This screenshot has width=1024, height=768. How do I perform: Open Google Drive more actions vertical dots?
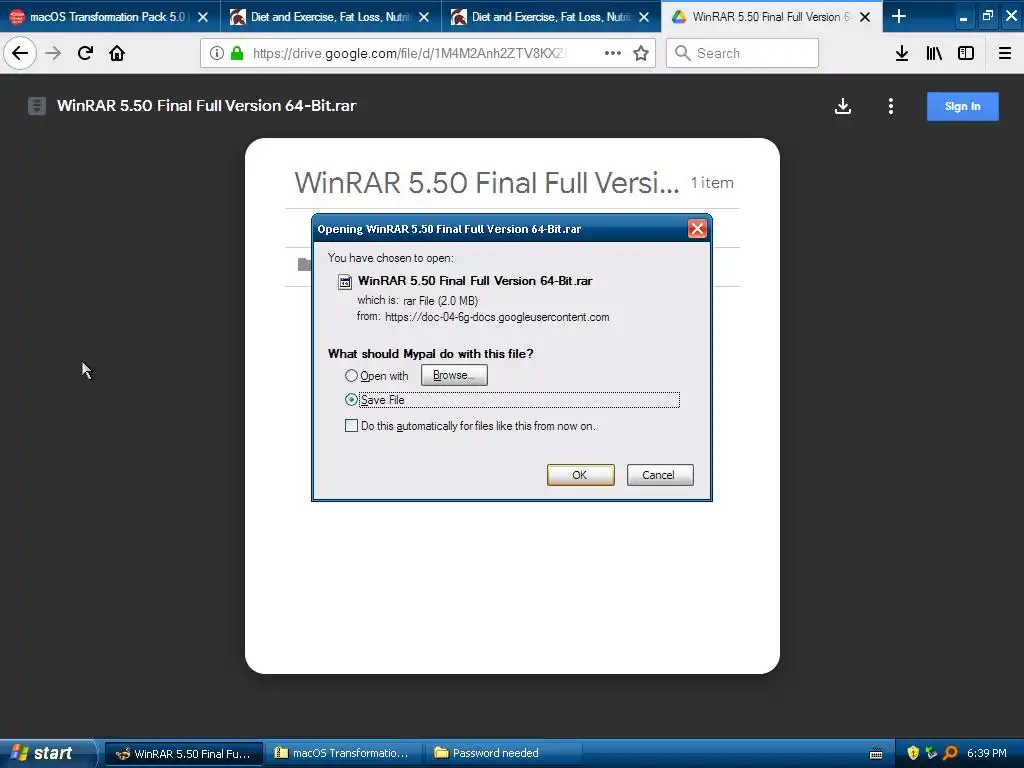[x=891, y=106]
